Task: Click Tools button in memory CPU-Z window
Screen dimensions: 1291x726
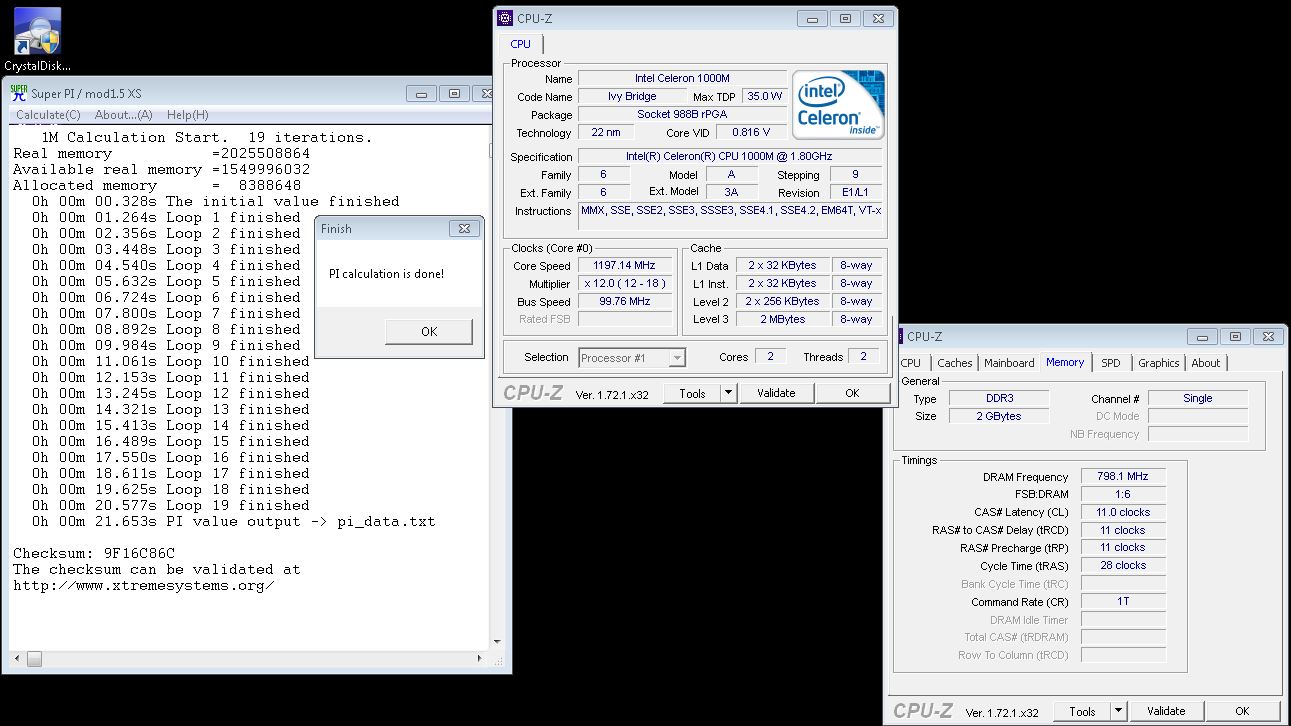Action: 1082,711
